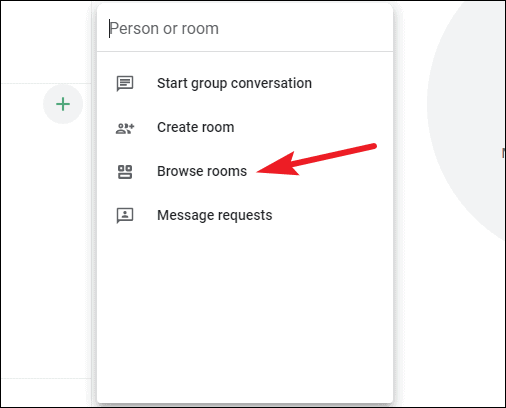Click the "Create" word in second option
Image resolution: width=506 pixels, height=408 pixels.
point(176,127)
